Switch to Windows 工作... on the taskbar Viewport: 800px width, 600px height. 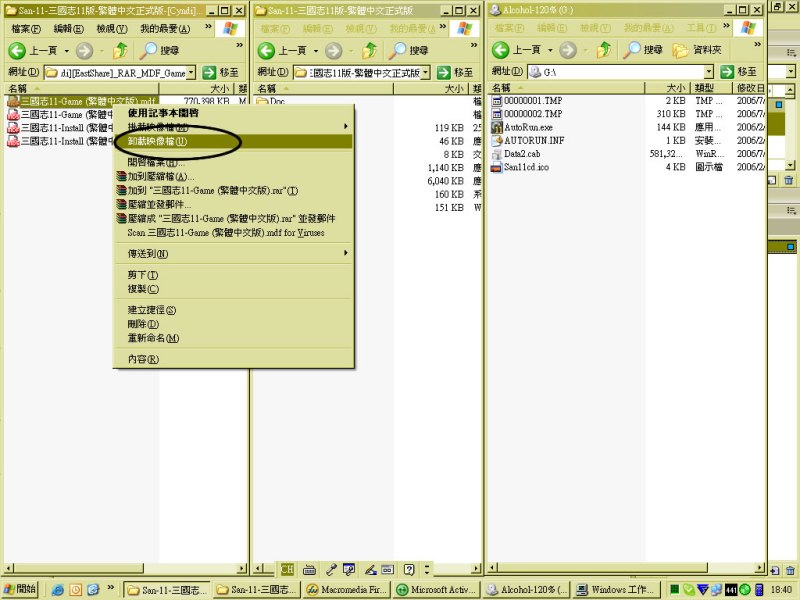(616, 590)
